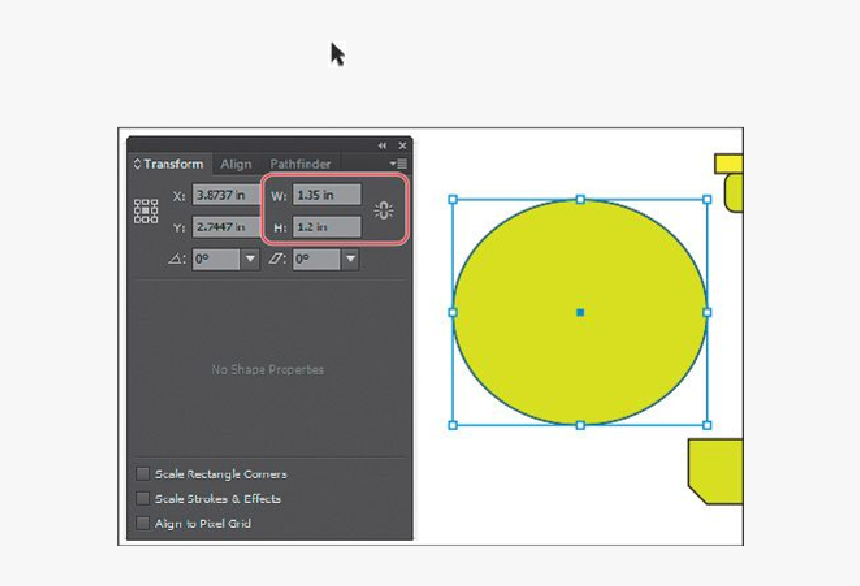The image size is (860, 586).
Task: Collapse the panel with the double-arrow icon
Action: (382, 145)
